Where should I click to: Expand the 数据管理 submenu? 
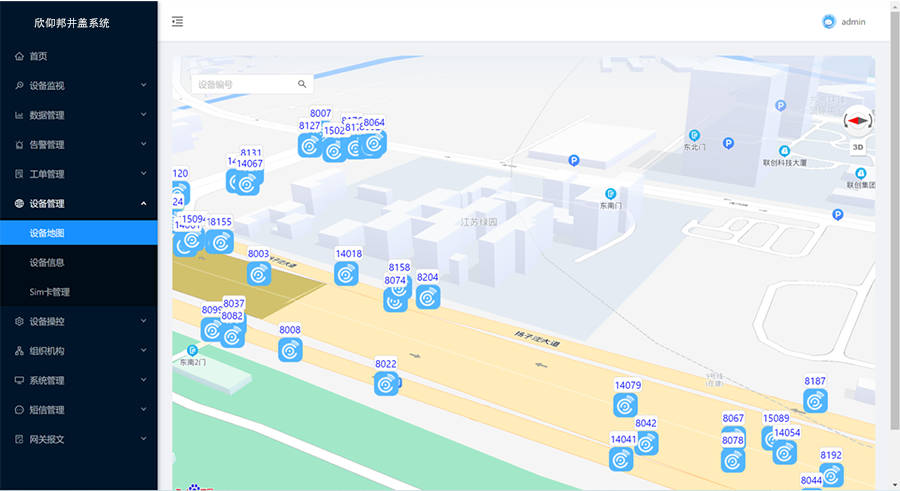(79, 115)
